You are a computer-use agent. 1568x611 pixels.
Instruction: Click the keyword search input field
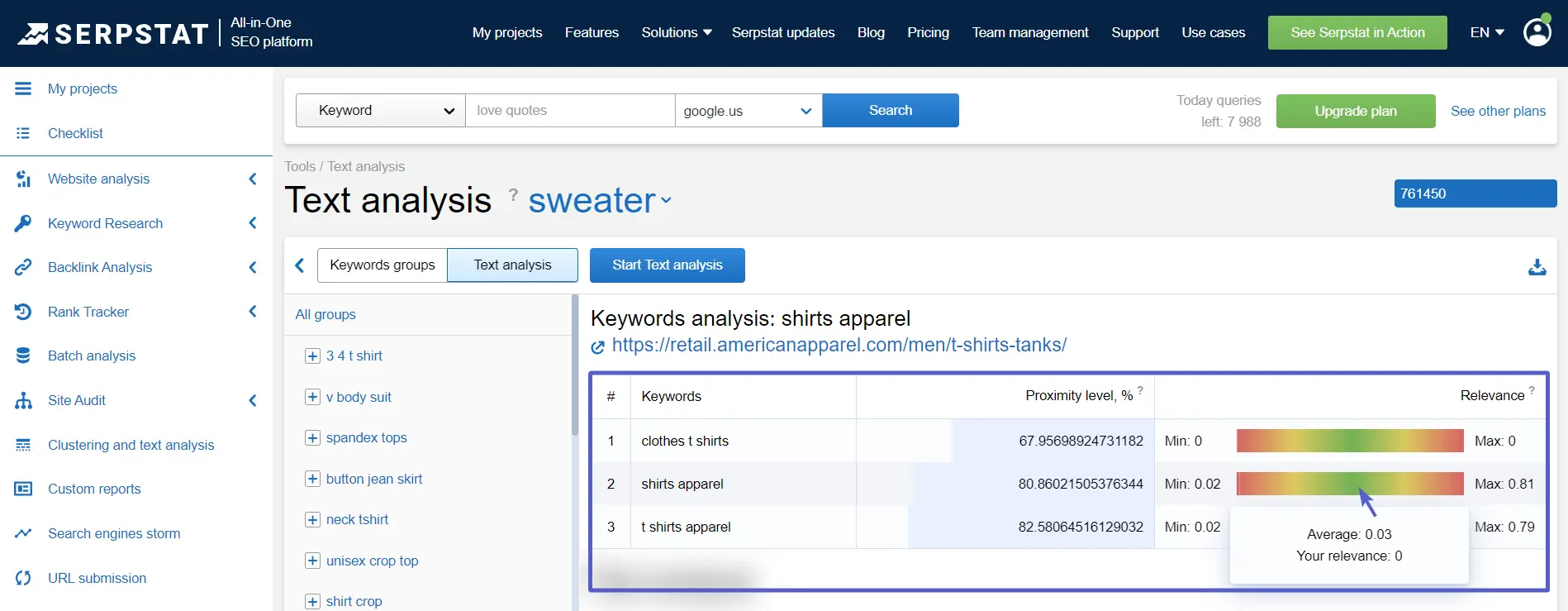click(x=570, y=110)
